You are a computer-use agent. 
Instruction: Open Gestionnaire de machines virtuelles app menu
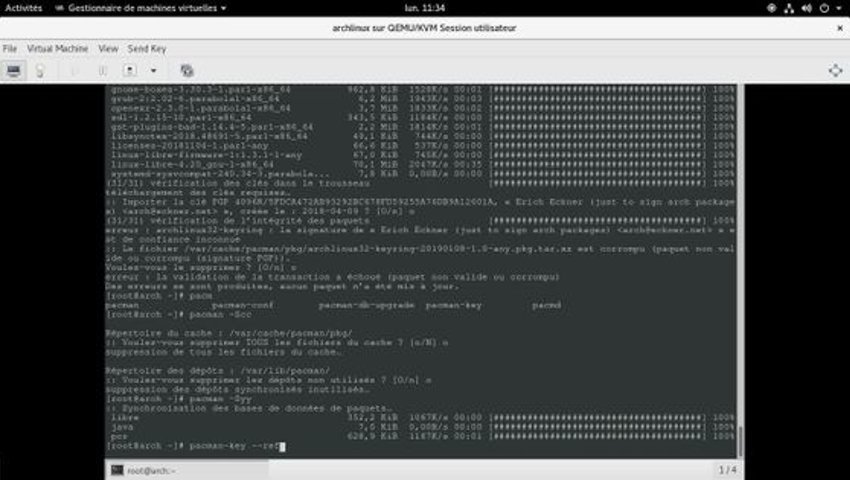(141, 8)
